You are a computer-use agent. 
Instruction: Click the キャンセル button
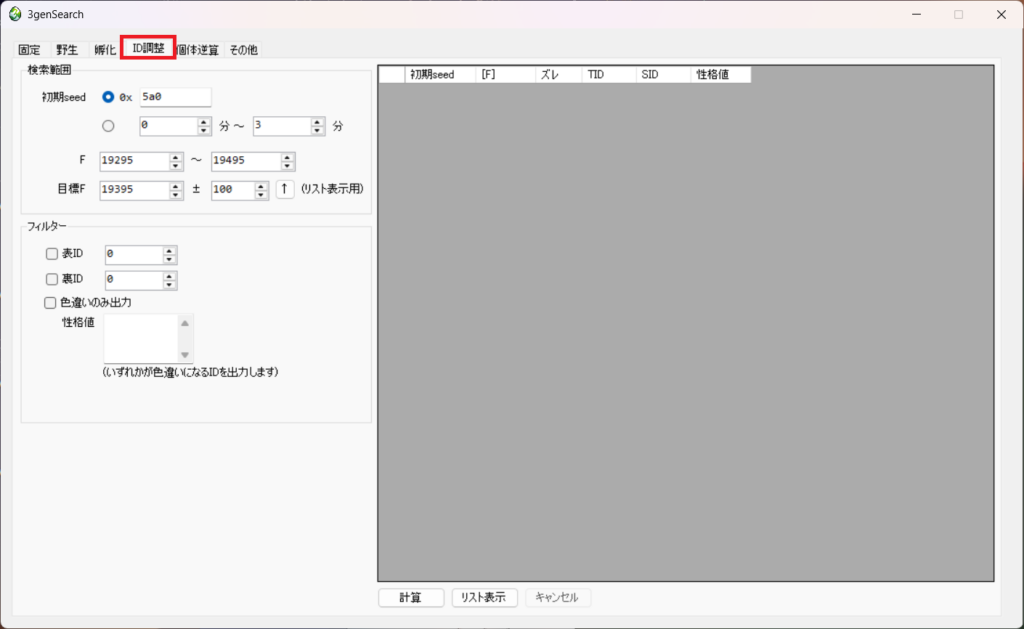click(x=557, y=597)
